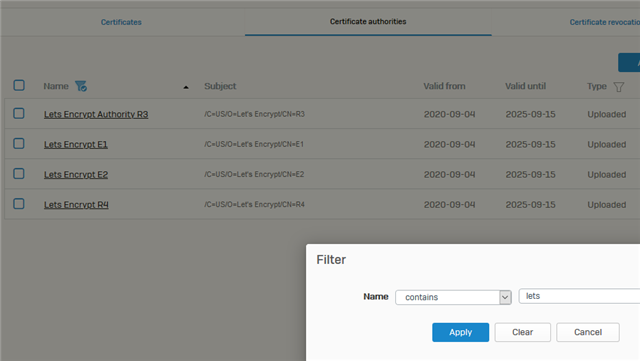Apply the name filter
Screen dimensions: 640x361
(460, 332)
